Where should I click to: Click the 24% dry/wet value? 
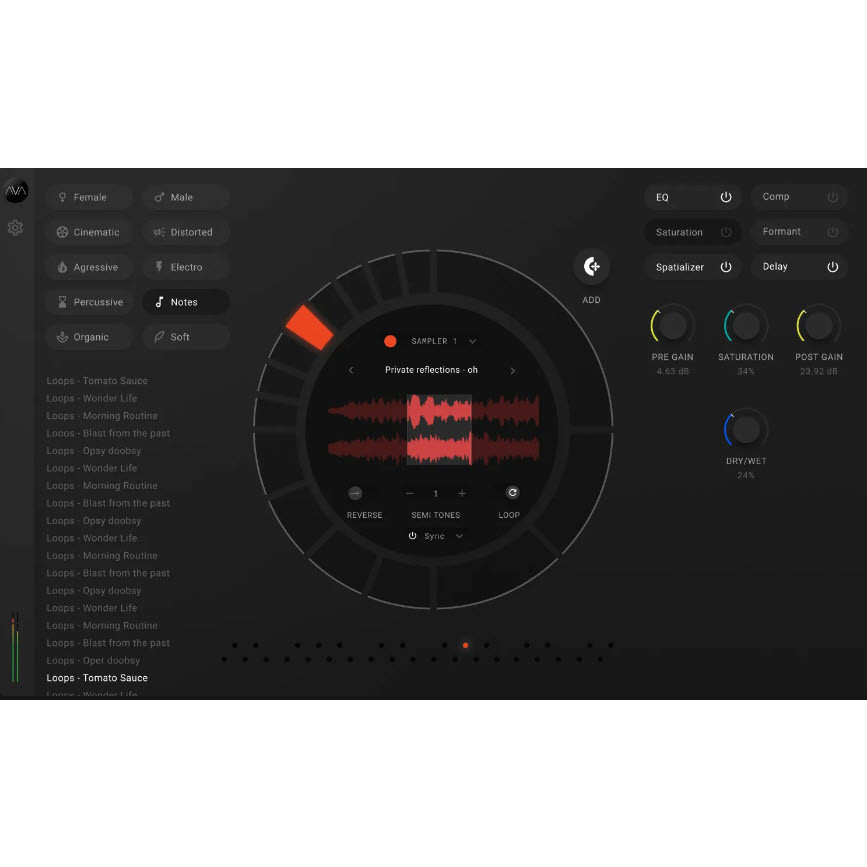[746, 475]
